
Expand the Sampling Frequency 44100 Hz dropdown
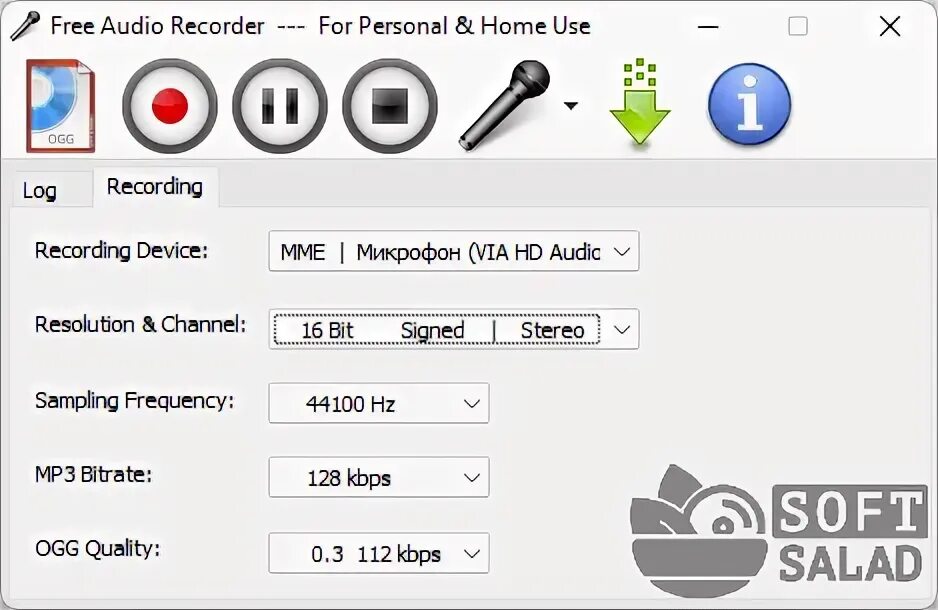(x=379, y=404)
